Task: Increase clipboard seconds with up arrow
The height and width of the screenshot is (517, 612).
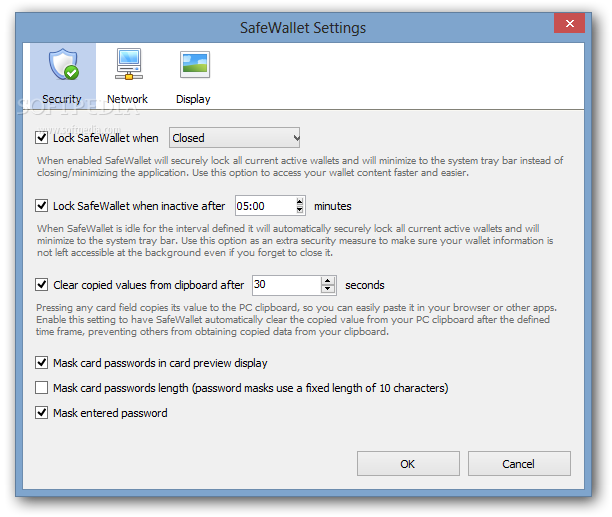Action: coord(328,281)
